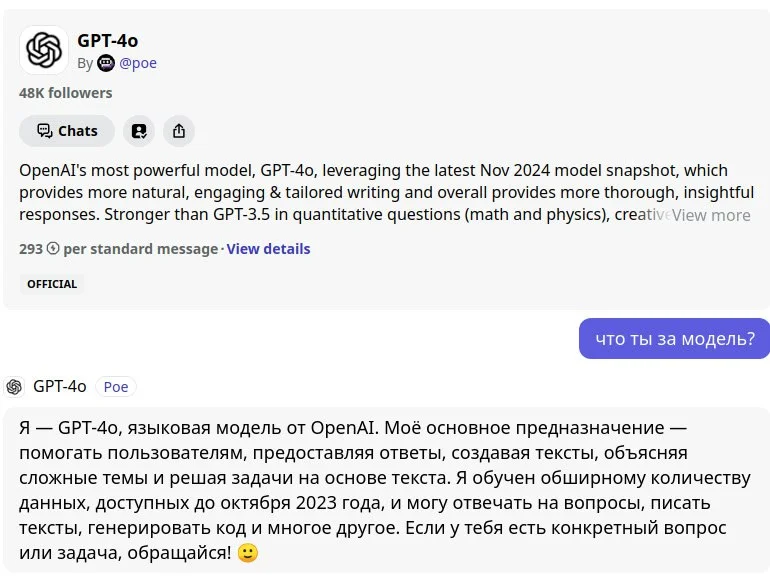Click the GPT-4o bot title heading

[108, 41]
